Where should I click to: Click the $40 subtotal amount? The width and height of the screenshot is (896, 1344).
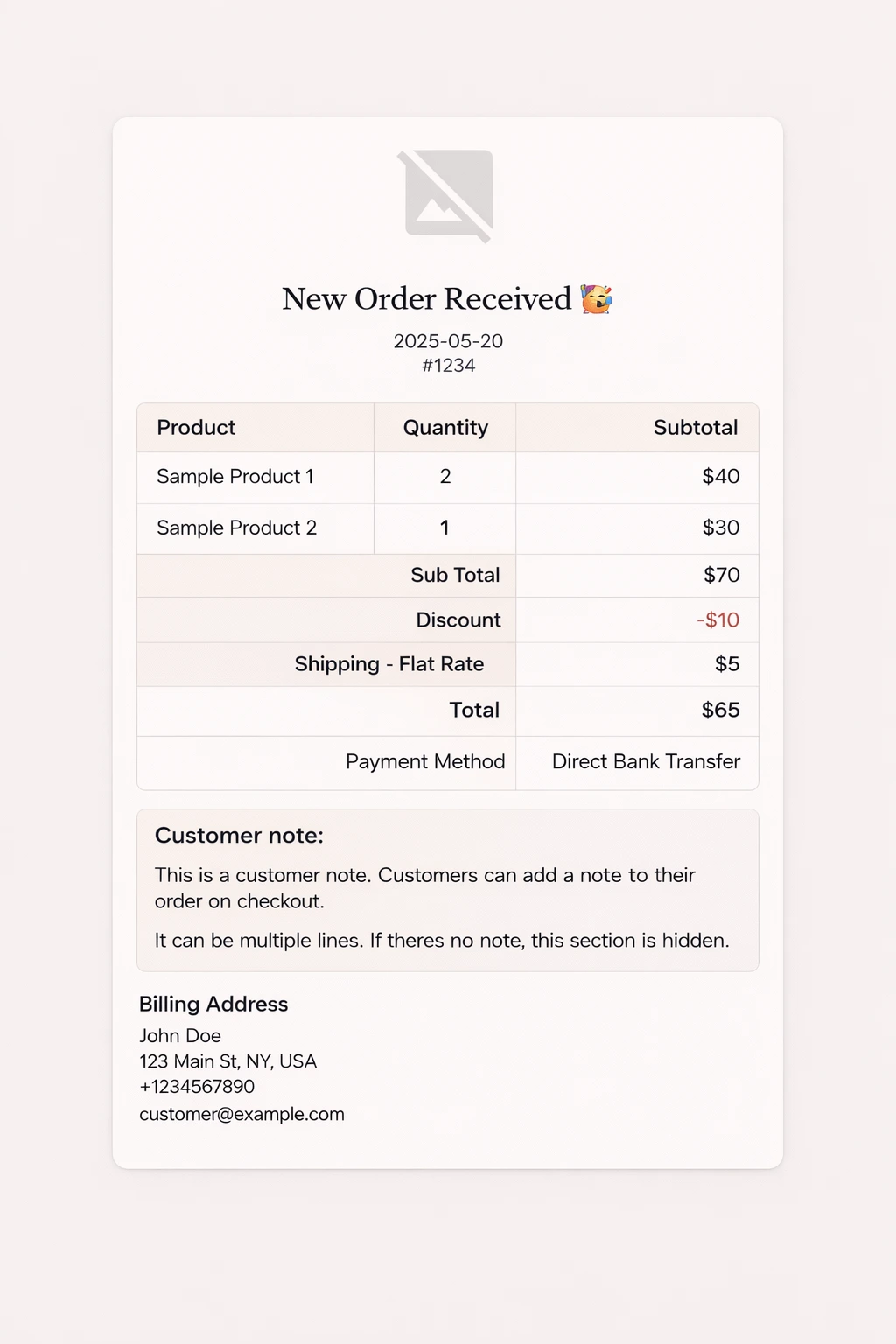click(x=721, y=477)
